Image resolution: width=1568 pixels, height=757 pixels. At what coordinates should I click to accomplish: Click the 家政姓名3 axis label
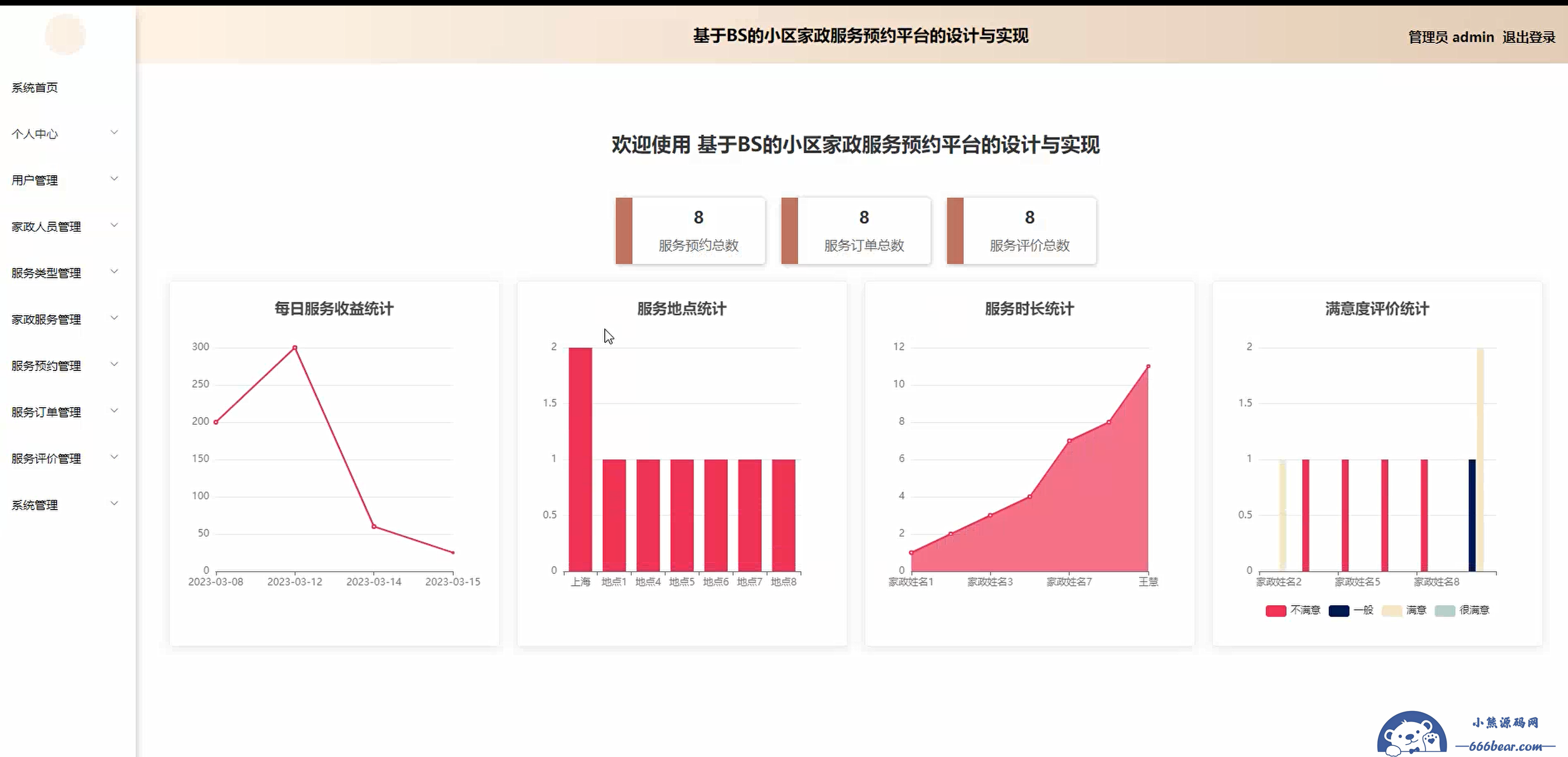point(990,582)
